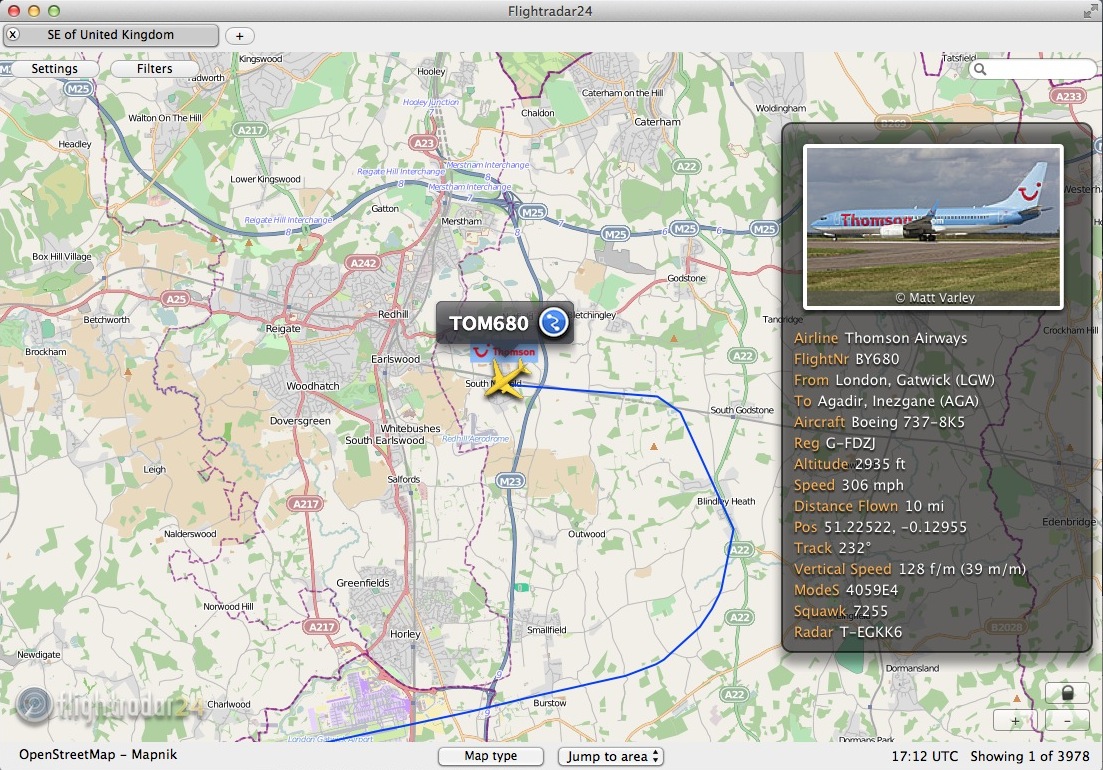Click the A23 road shield near Hooley
The image size is (1103, 770).
(423, 143)
